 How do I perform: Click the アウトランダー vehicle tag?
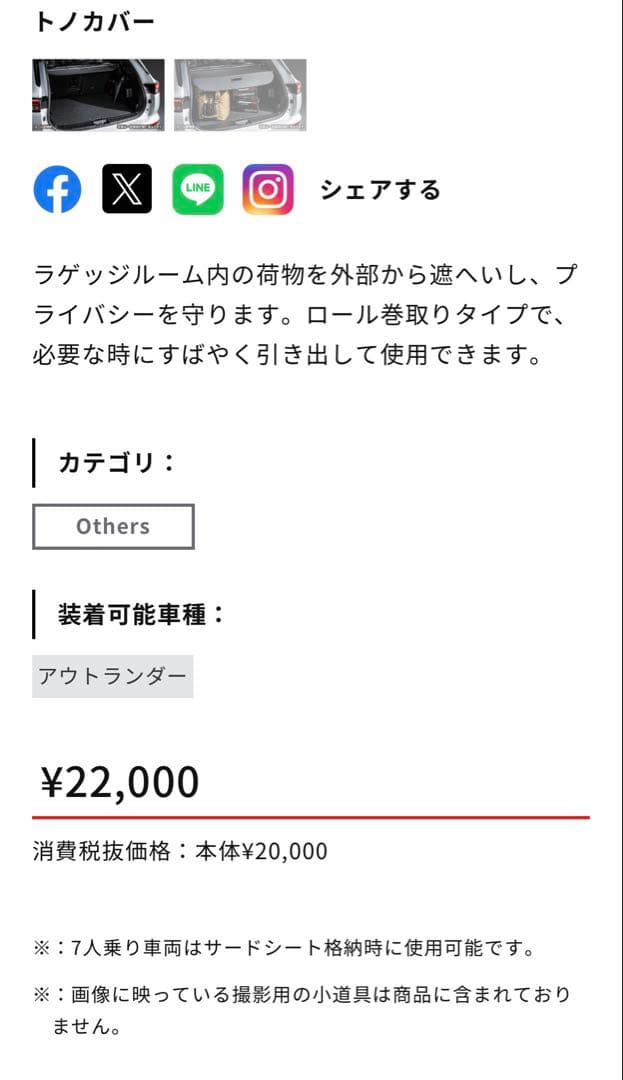point(113,675)
